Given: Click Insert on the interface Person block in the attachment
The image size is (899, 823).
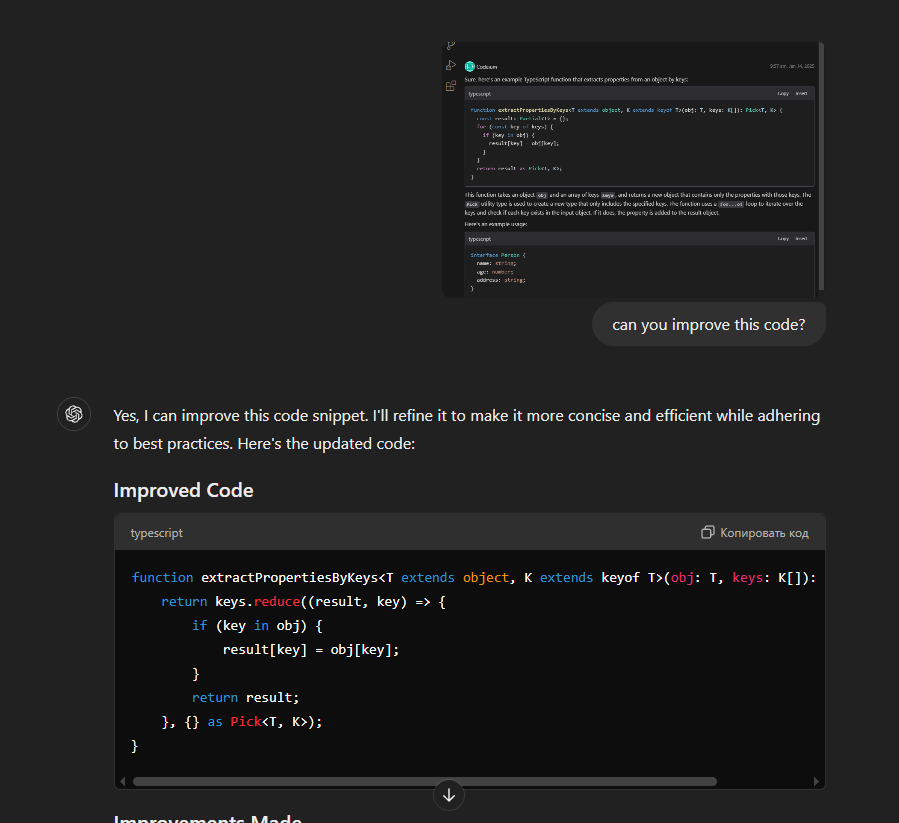Looking at the screenshot, I should coord(801,239).
